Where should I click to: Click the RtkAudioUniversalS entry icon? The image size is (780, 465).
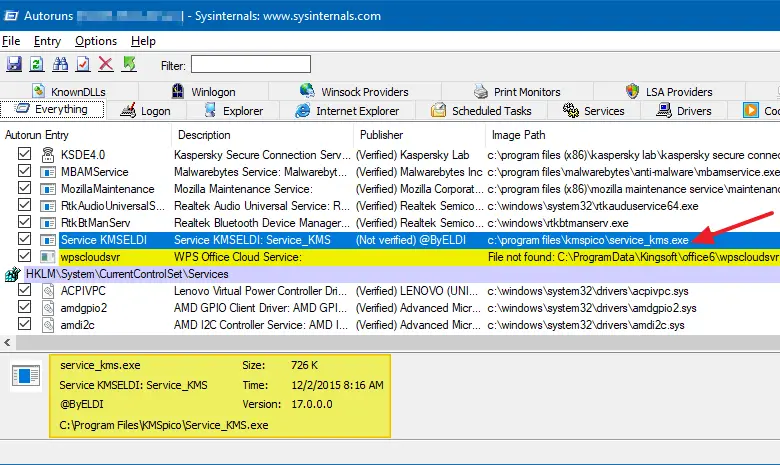[48, 206]
